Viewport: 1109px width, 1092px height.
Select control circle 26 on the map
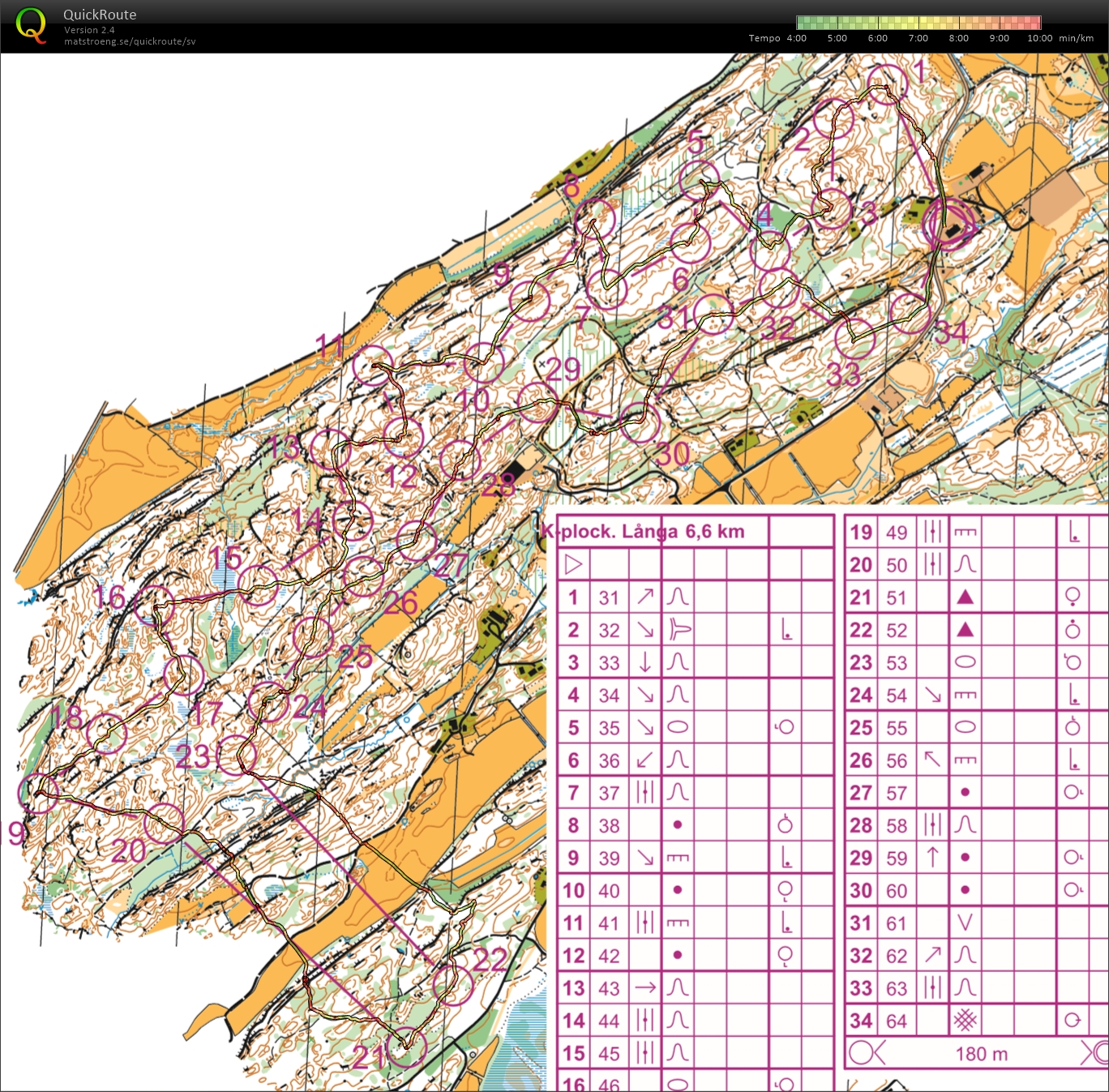click(x=363, y=576)
